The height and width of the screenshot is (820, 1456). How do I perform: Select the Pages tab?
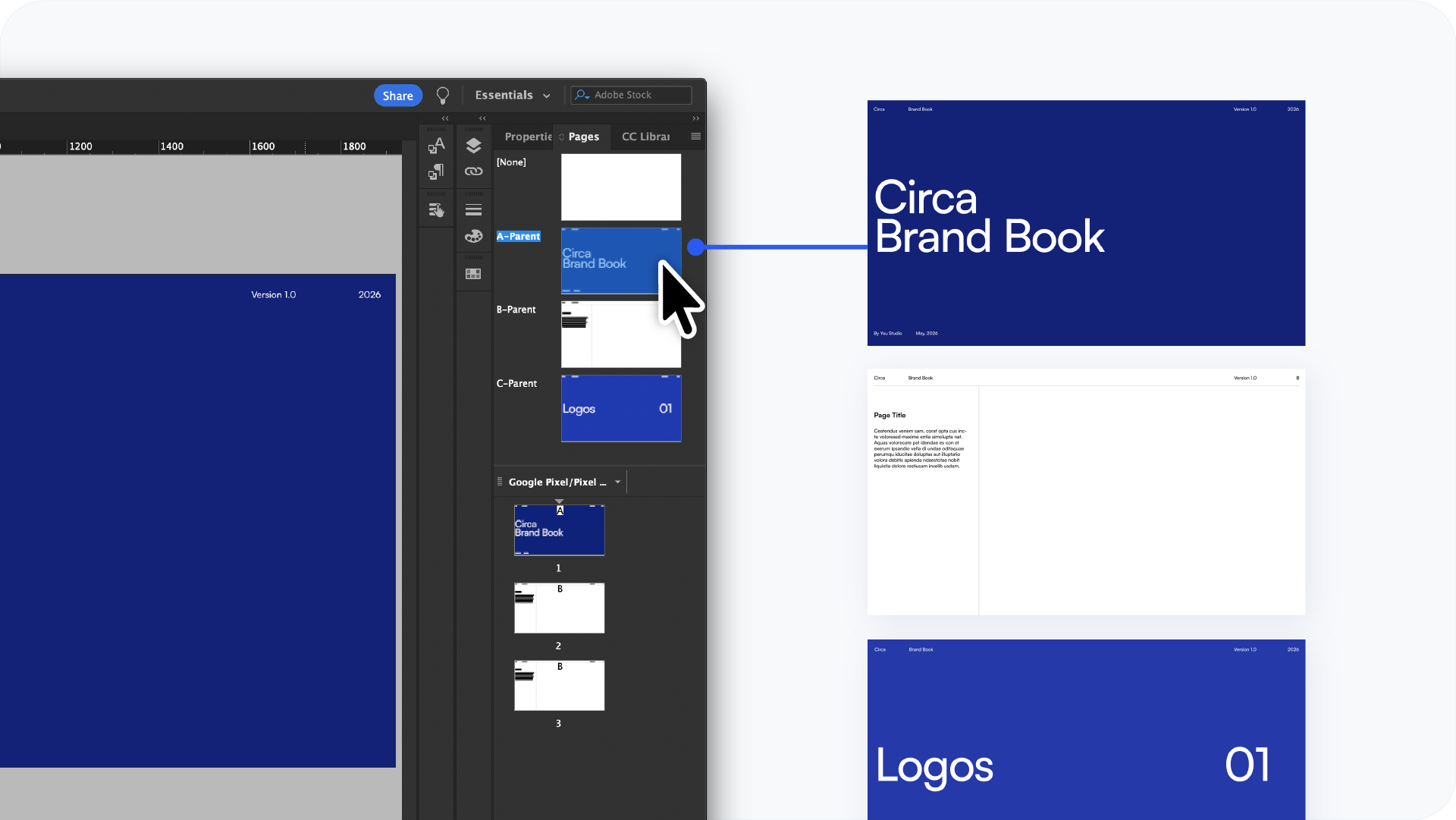(583, 137)
